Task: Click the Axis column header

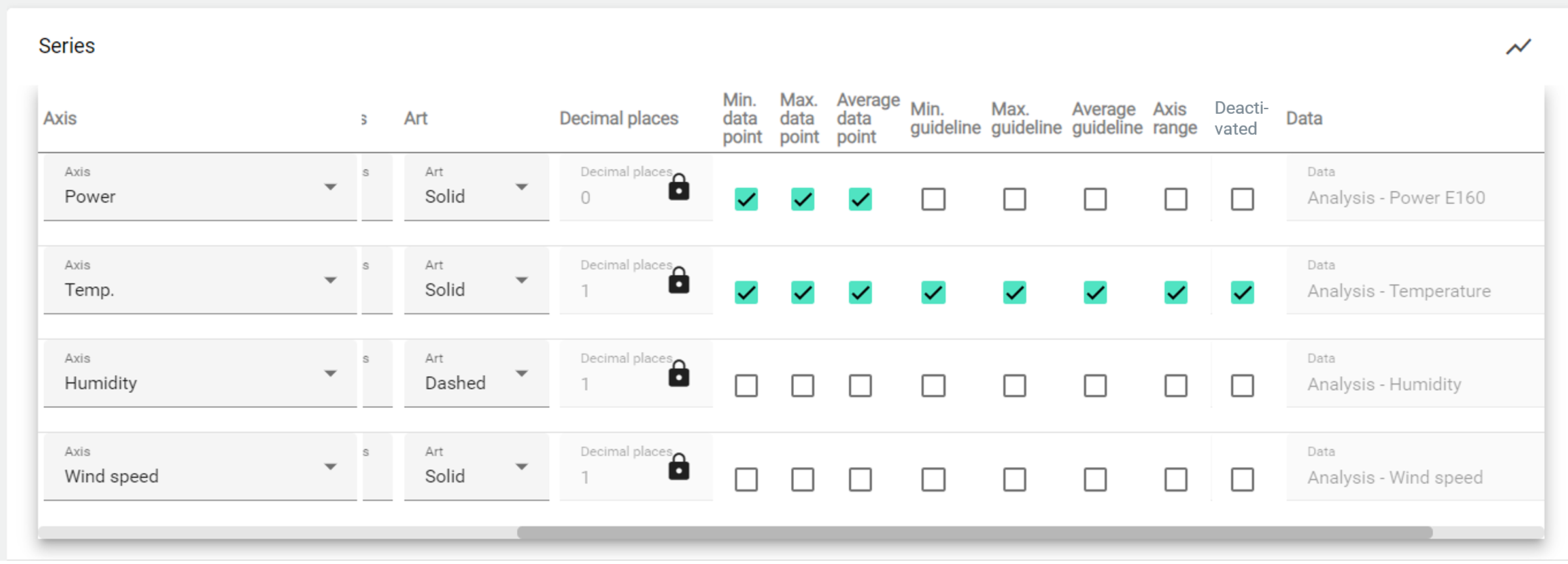Action: click(x=60, y=119)
